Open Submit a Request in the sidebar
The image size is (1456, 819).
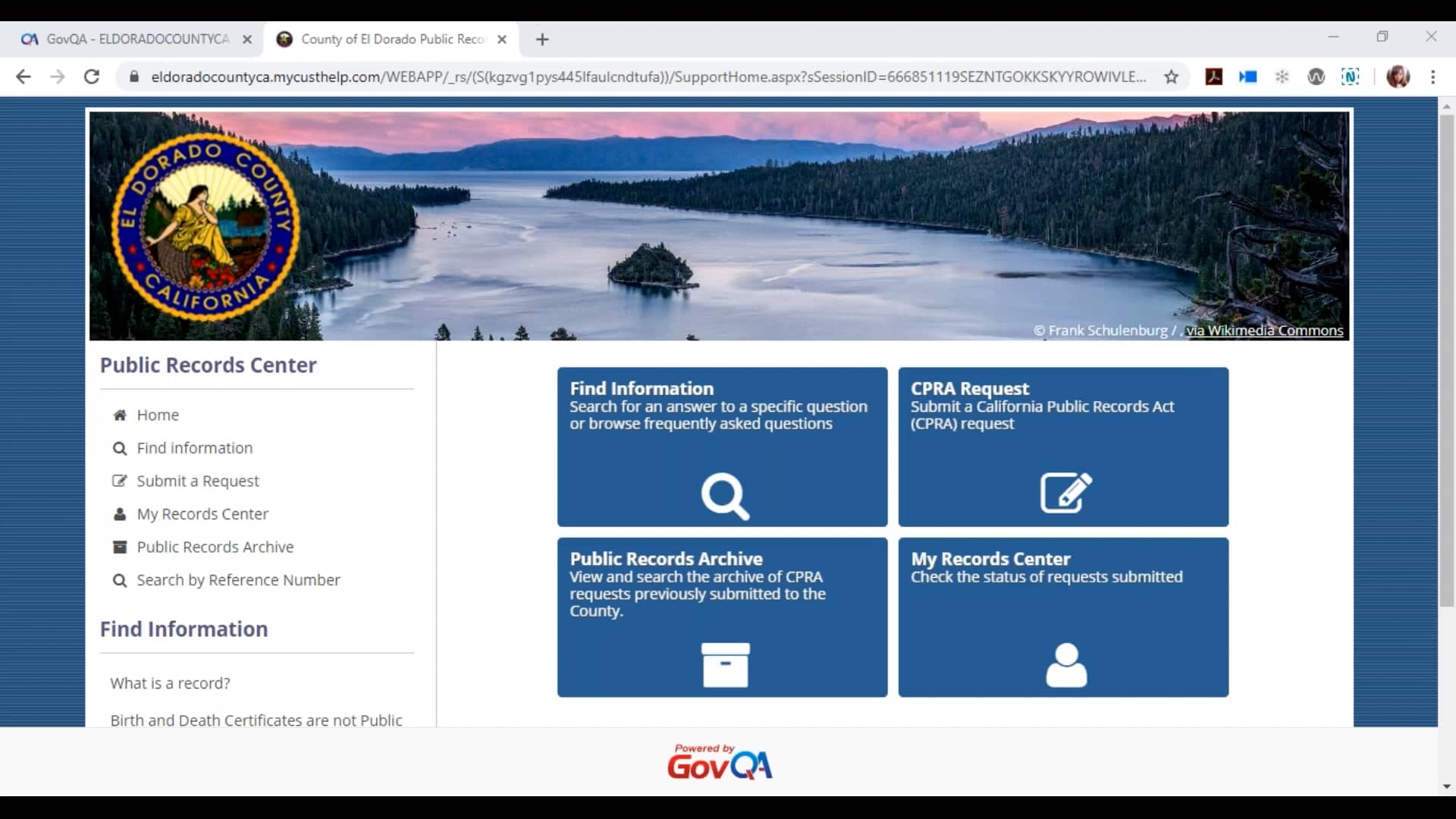[197, 481]
